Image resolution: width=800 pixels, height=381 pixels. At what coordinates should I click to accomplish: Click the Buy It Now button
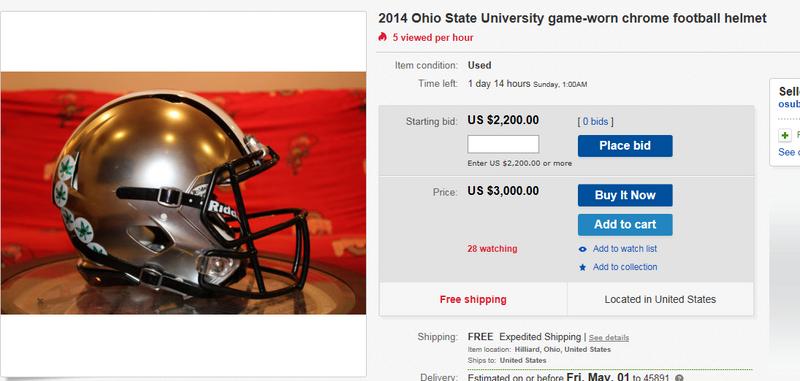pyautogui.click(x=625, y=195)
